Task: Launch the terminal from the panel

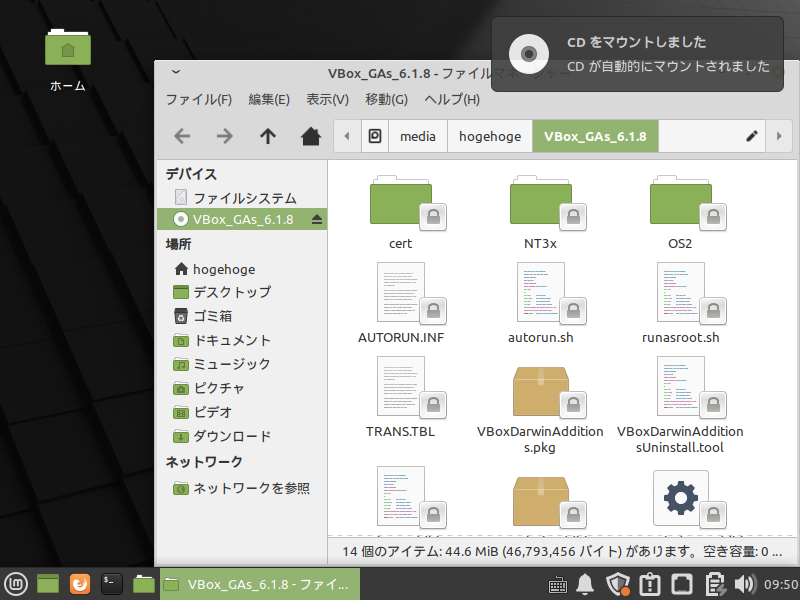Action: click(x=111, y=584)
